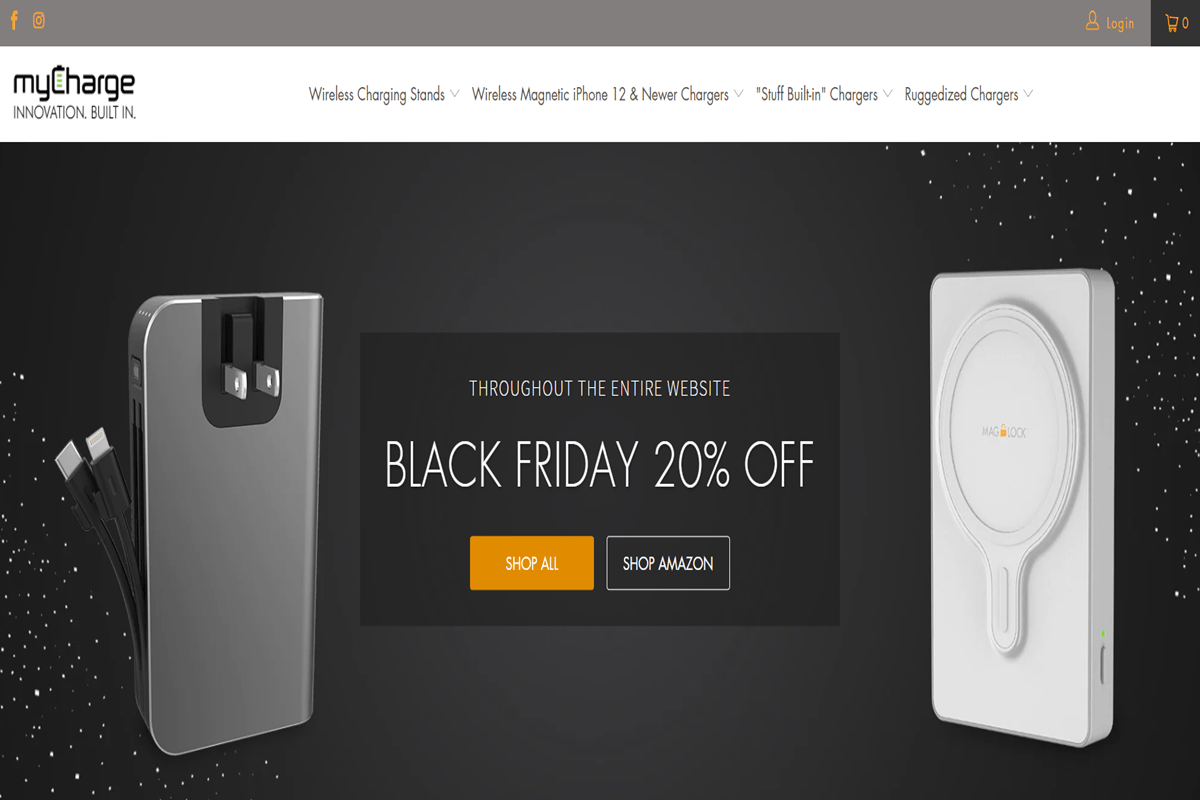
Task: Open Wireless Magnetic iPhone 12 & Newer Chargers menu
Action: click(x=600, y=95)
